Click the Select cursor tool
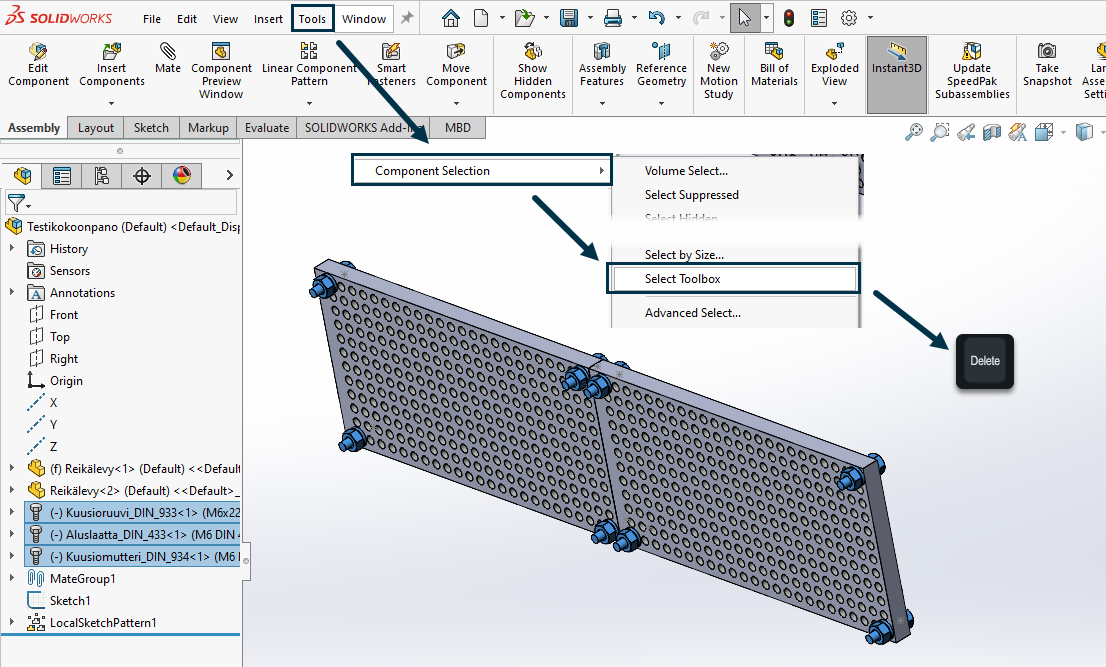The width and height of the screenshot is (1106, 667). (745, 18)
